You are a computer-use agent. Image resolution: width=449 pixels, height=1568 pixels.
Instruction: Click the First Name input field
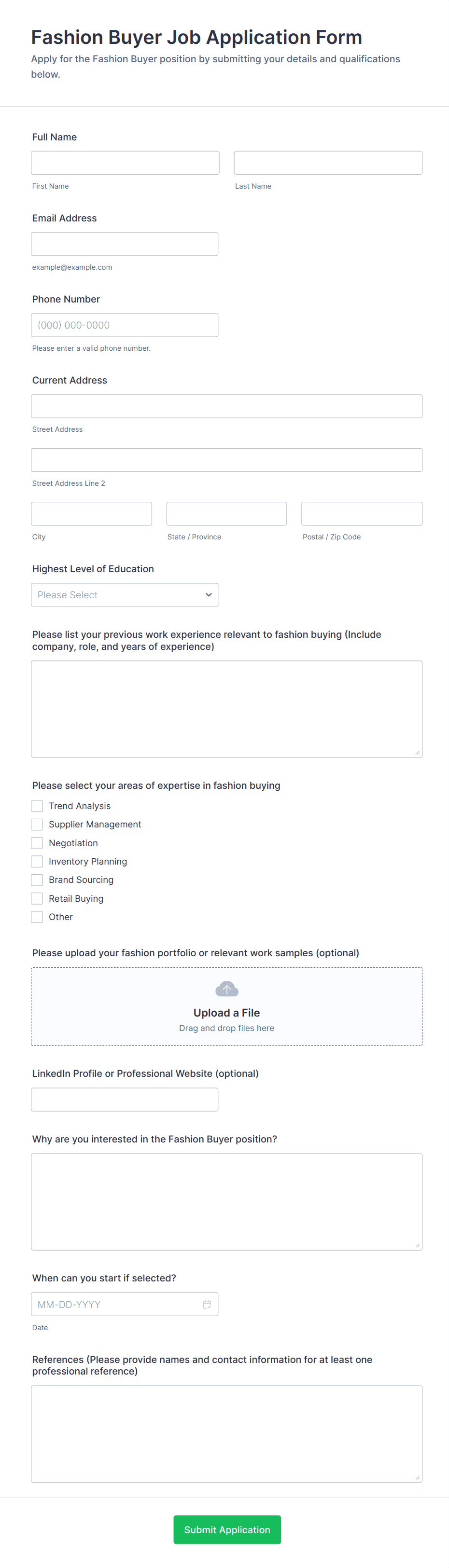(124, 163)
